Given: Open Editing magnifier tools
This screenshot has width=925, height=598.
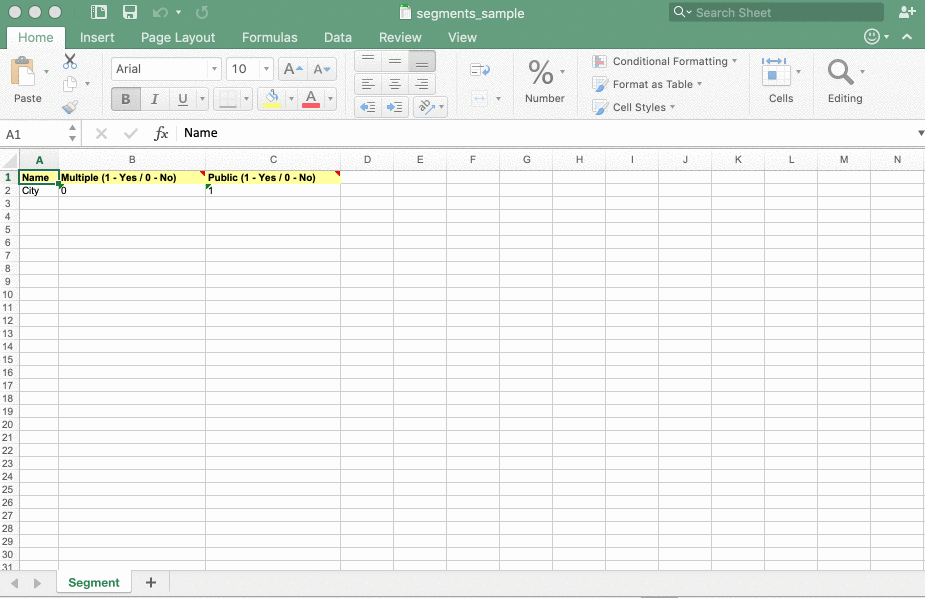Looking at the screenshot, I should [845, 81].
